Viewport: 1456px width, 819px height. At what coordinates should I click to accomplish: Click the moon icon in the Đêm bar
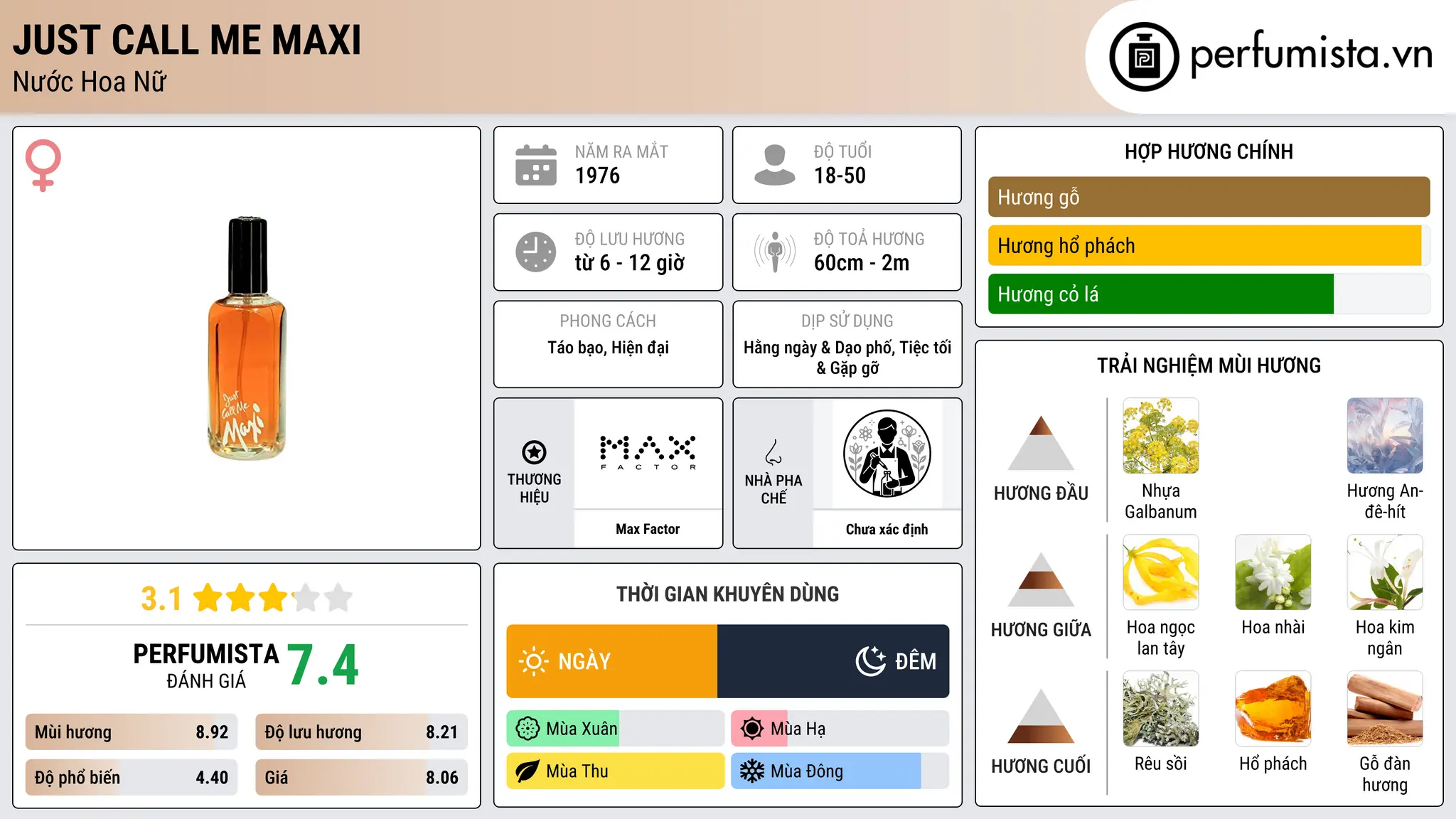[871, 661]
